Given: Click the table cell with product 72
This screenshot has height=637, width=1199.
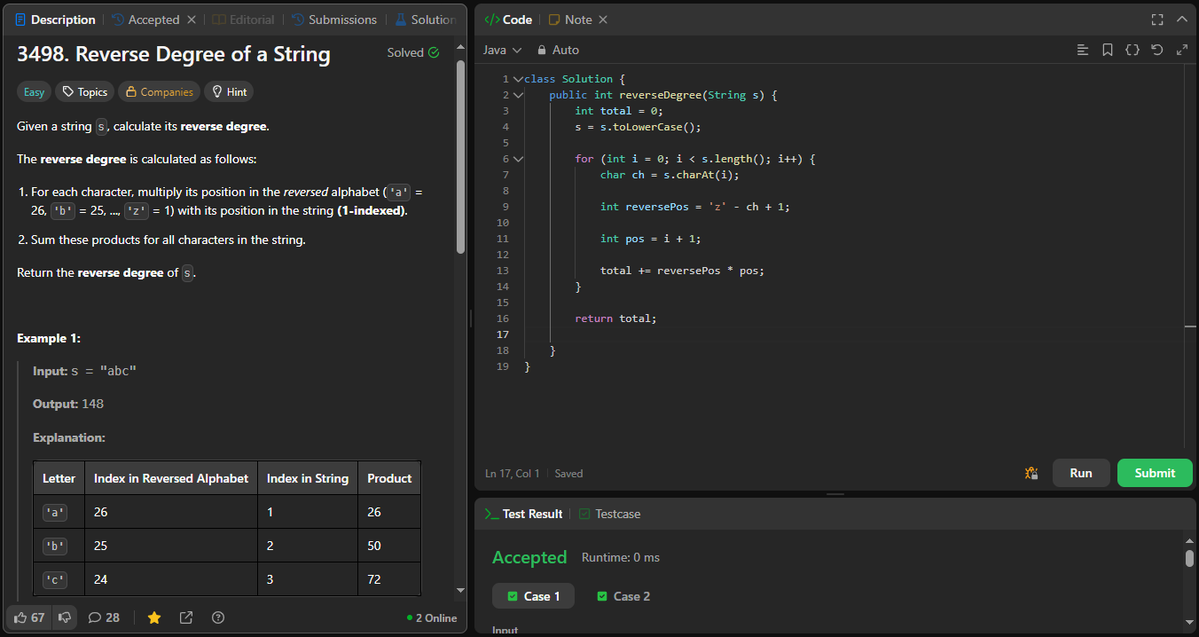Looking at the screenshot, I should point(389,579).
